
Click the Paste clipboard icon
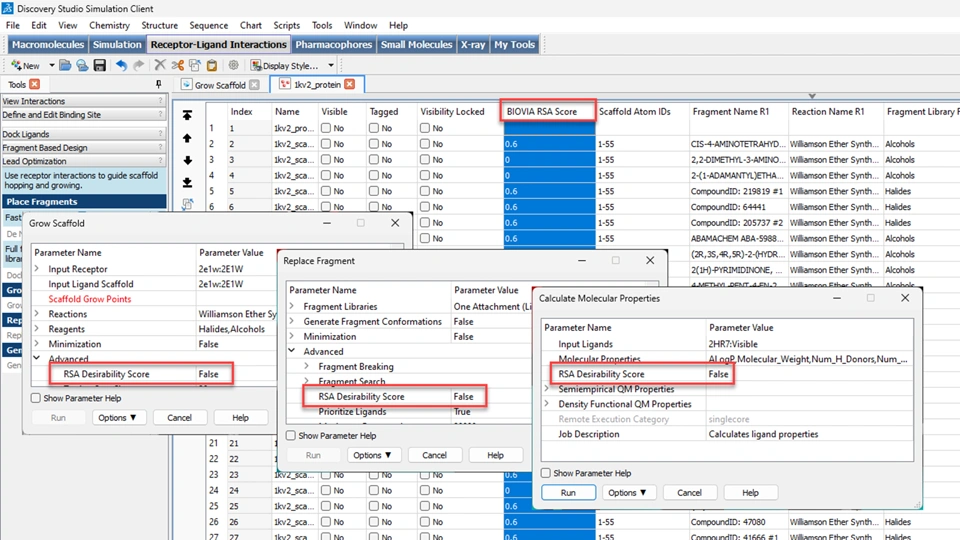[214, 65]
